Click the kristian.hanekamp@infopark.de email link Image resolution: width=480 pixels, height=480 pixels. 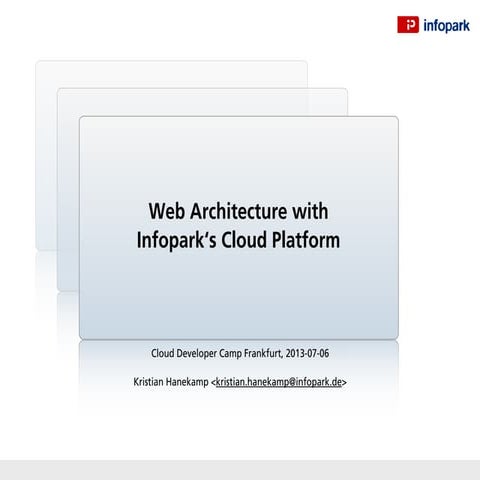pos(279,382)
